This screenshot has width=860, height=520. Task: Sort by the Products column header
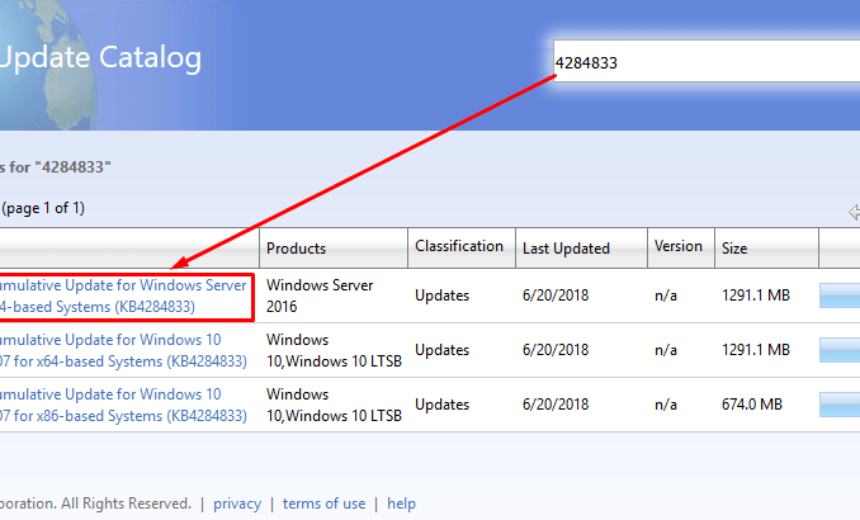(296, 248)
